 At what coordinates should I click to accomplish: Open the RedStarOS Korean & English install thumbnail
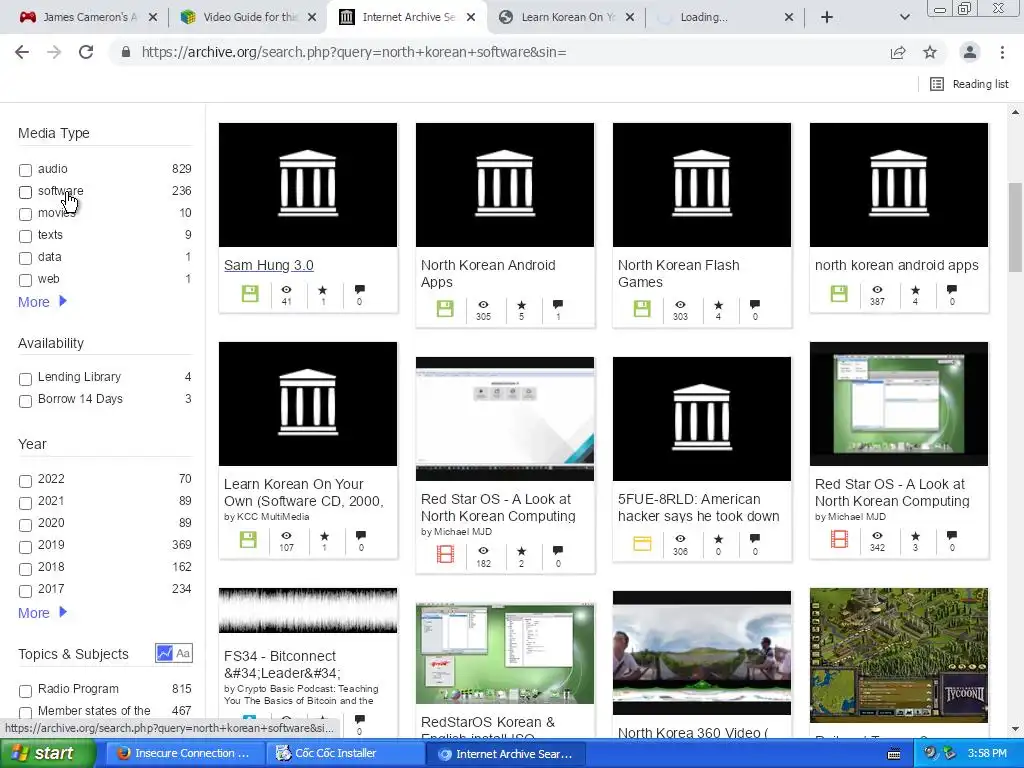coord(505,653)
